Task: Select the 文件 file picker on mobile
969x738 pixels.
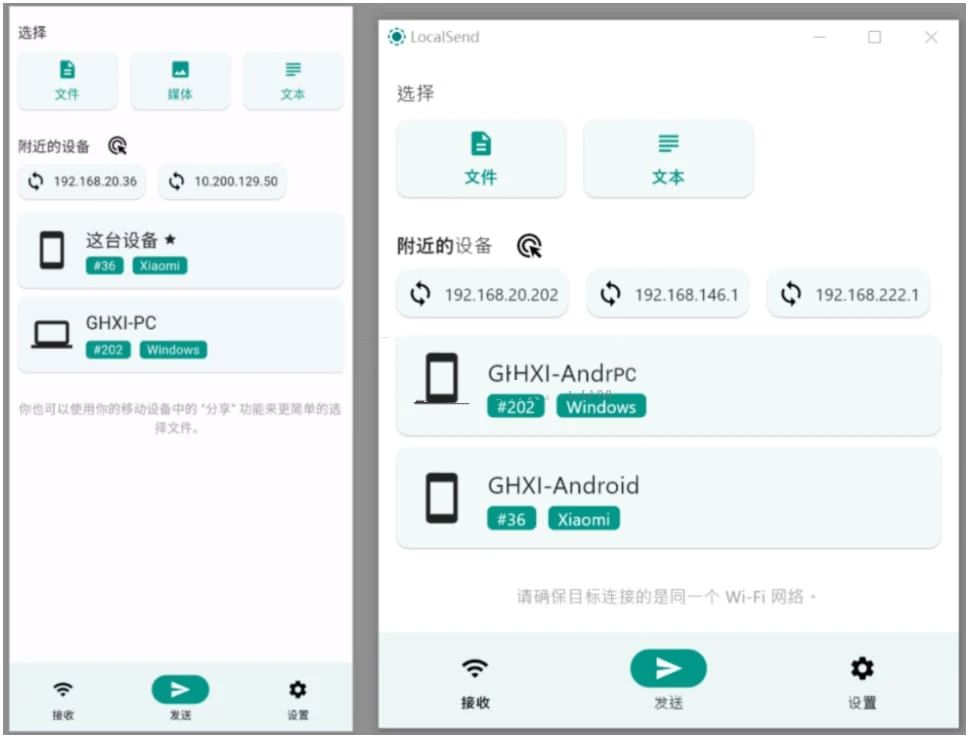Action: (x=67, y=81)
